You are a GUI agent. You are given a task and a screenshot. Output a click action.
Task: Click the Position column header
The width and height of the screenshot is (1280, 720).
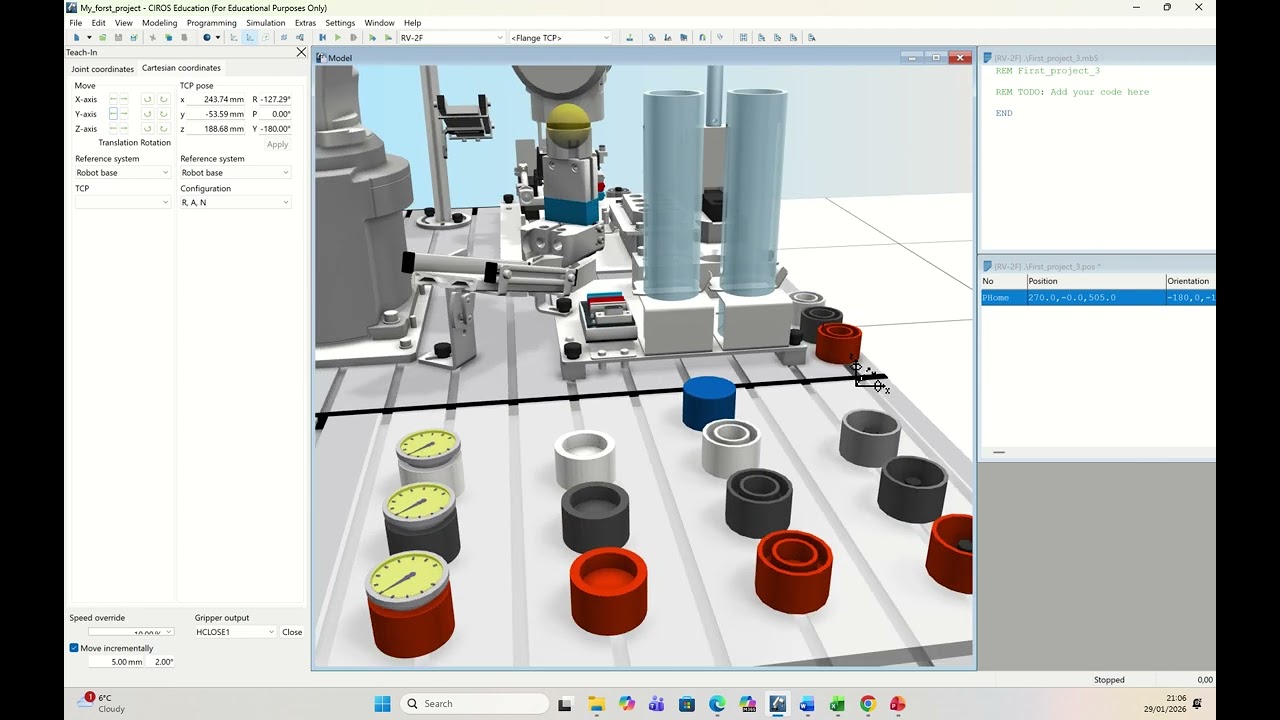1096,281
